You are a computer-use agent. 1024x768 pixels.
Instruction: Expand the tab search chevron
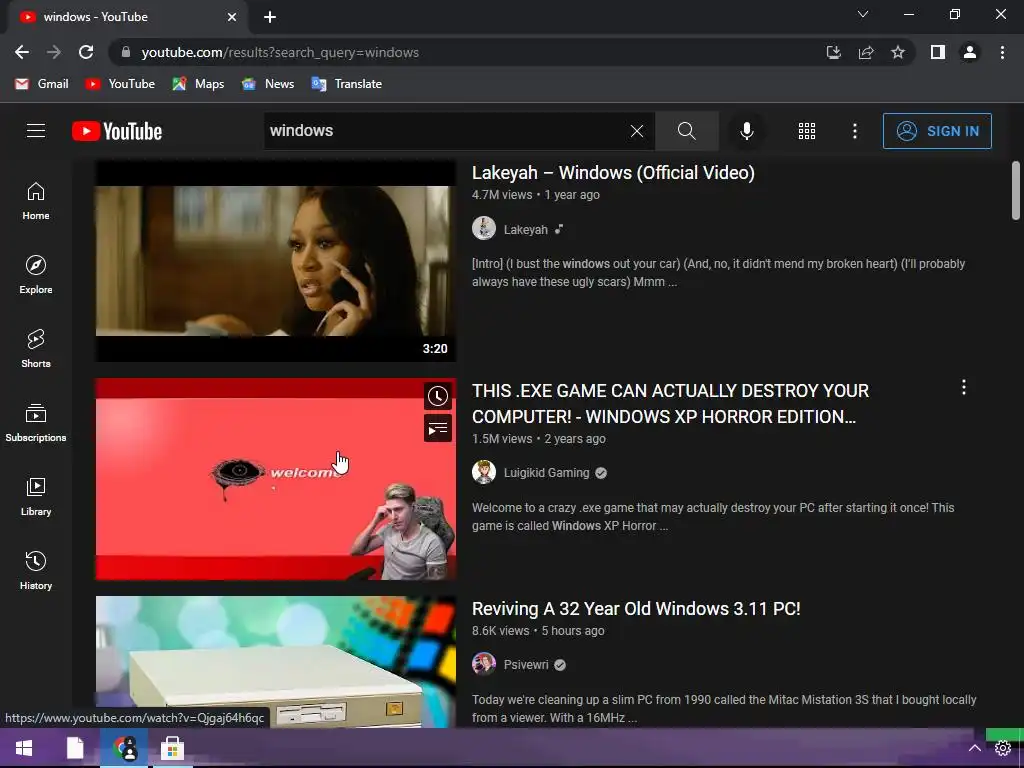[863, 14]
